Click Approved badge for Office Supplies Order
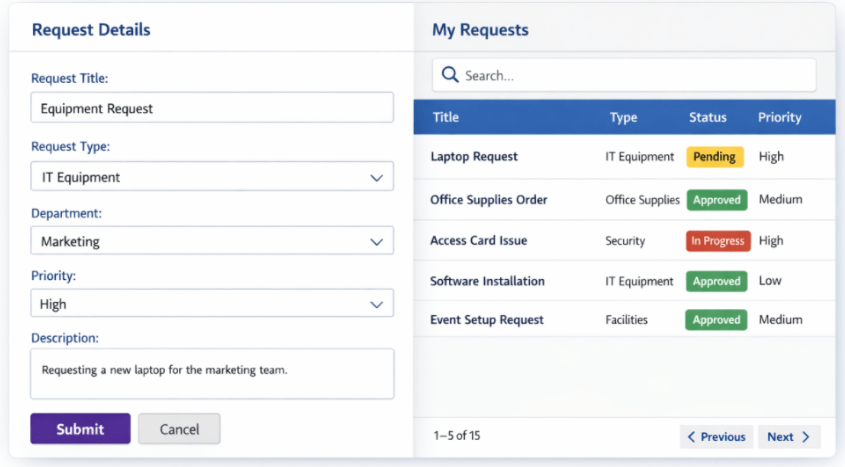The width and height of the screenshot is (845, 467). [717, 200]
